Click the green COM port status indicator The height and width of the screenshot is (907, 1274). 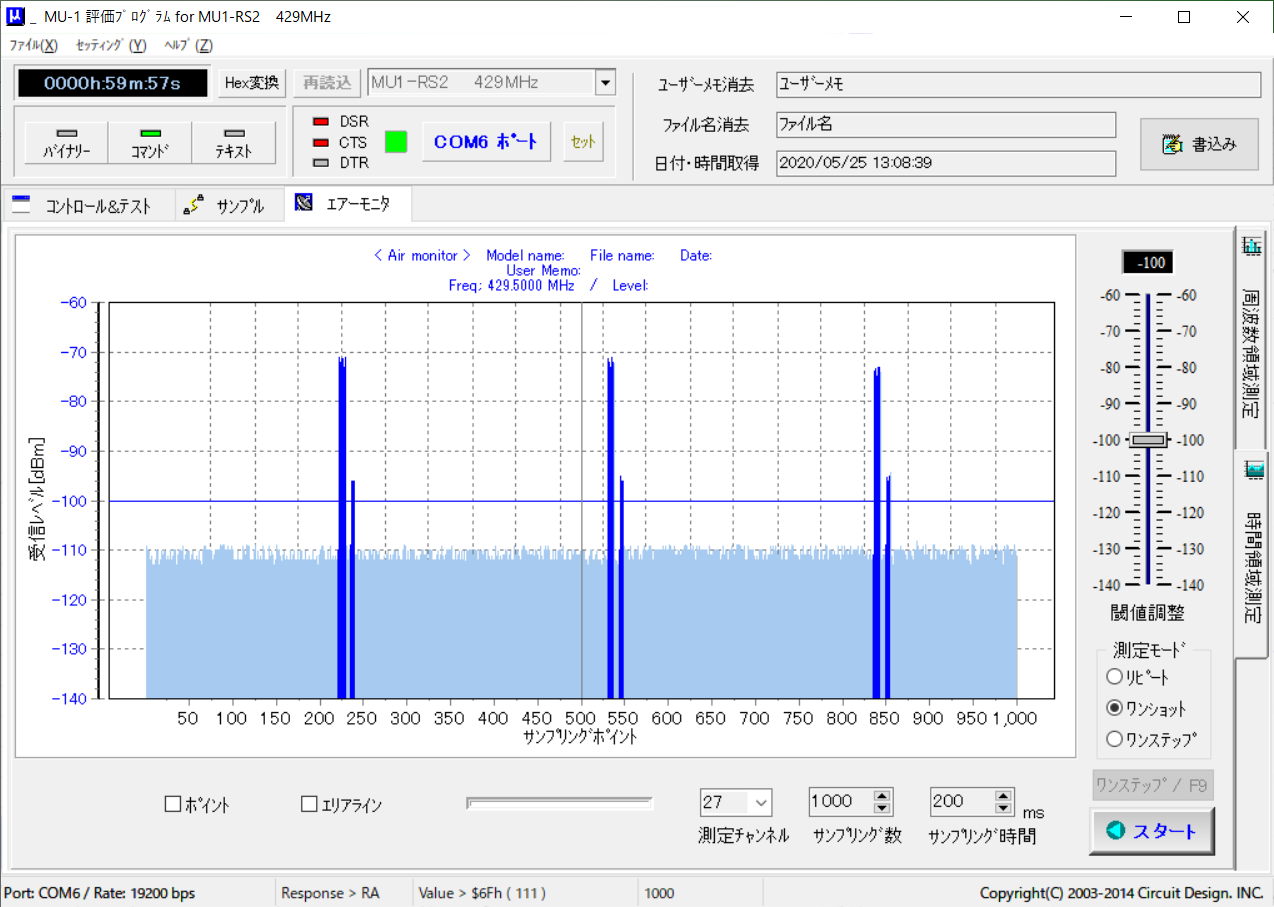[x=396, y=142]
